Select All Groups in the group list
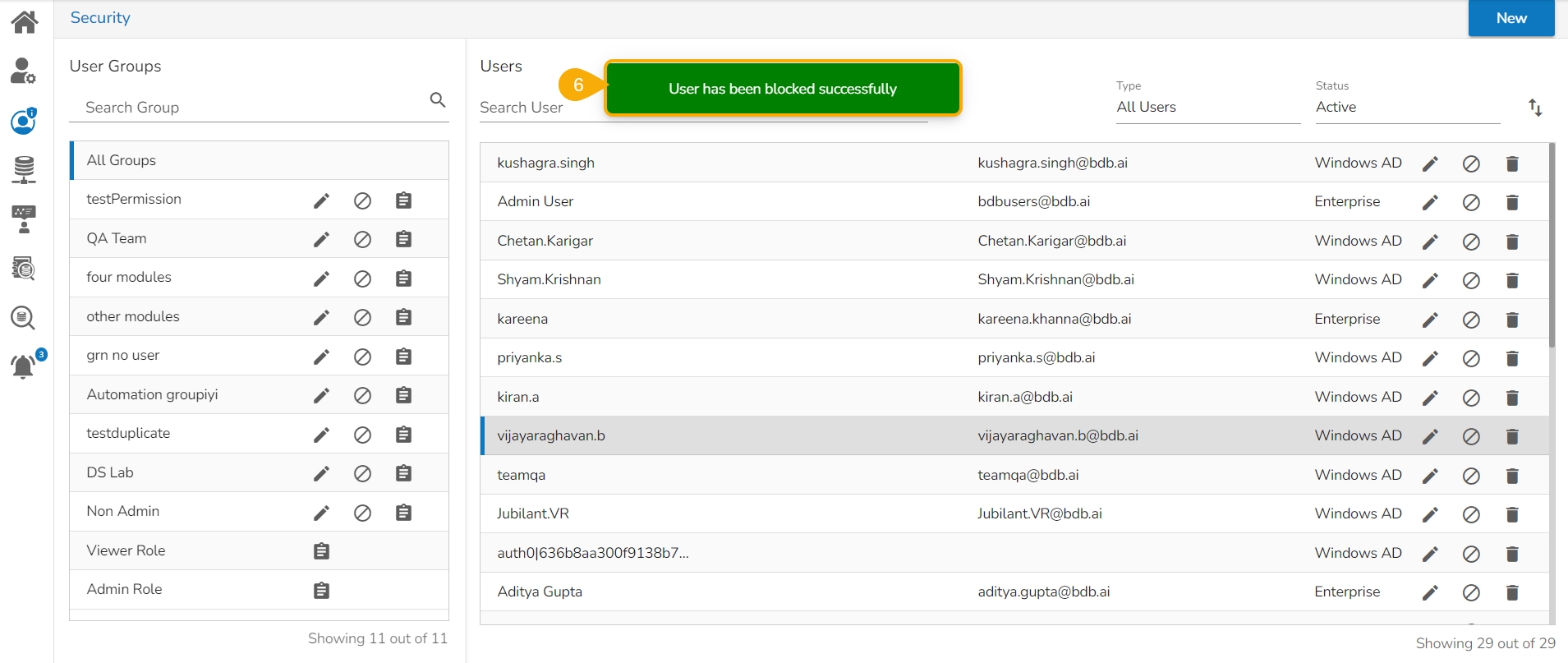 (x=122, y=161)
